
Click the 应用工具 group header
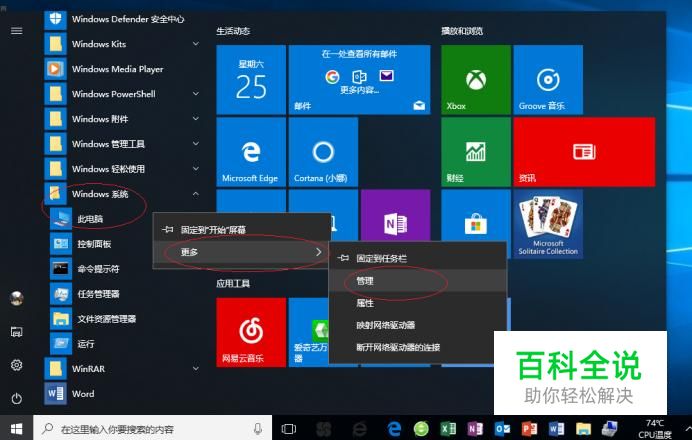(x=233, y=283)
